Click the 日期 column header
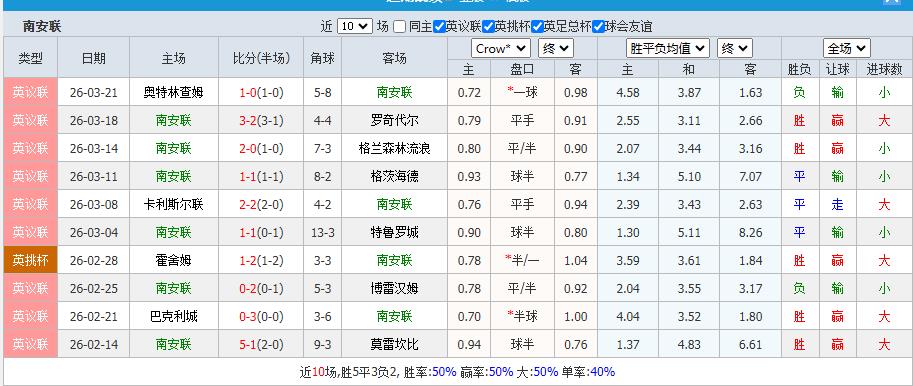Screen dimensions: 913x386 click(94, 58)
